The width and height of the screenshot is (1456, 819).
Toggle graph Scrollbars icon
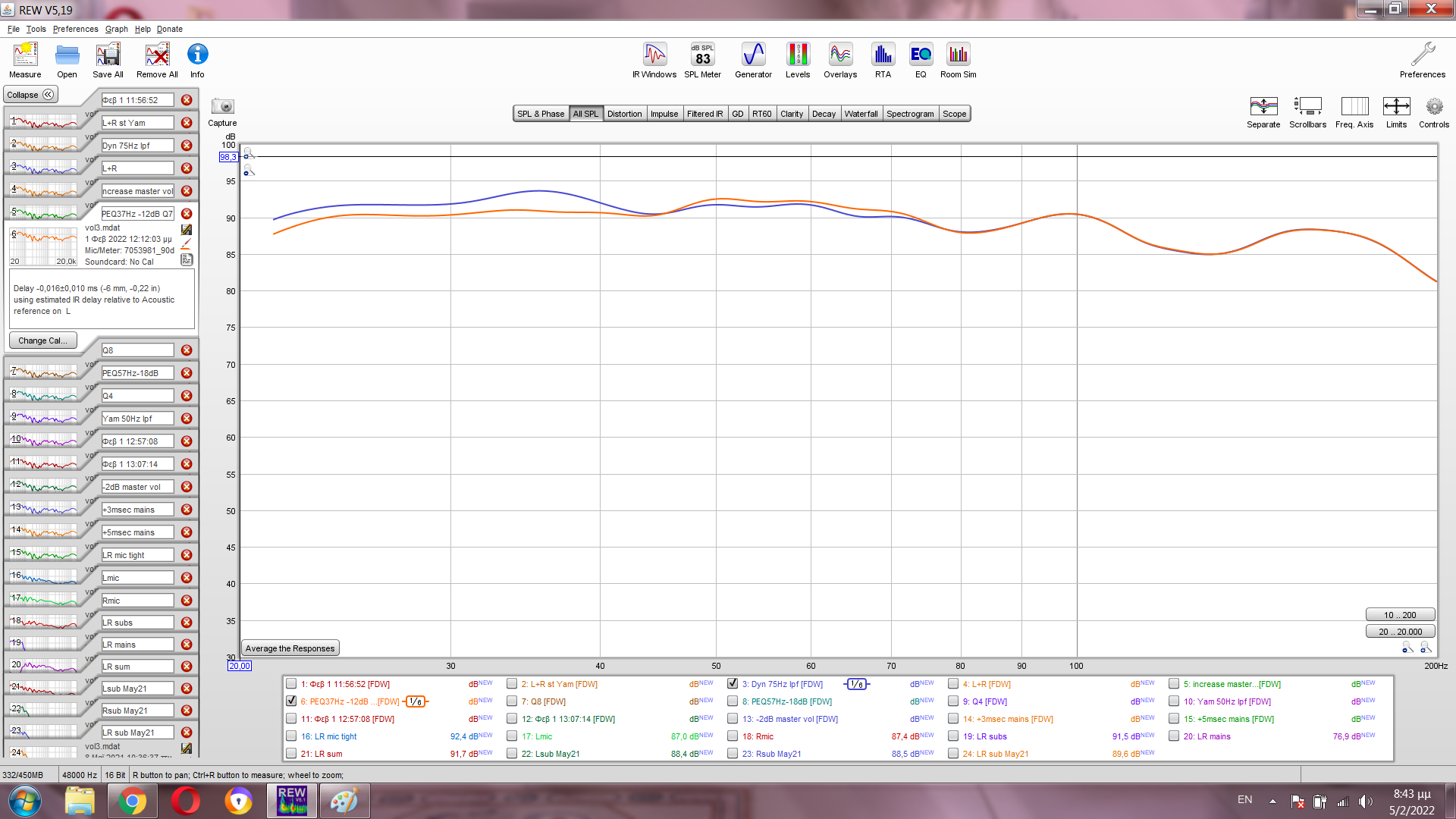point(1307,111)
